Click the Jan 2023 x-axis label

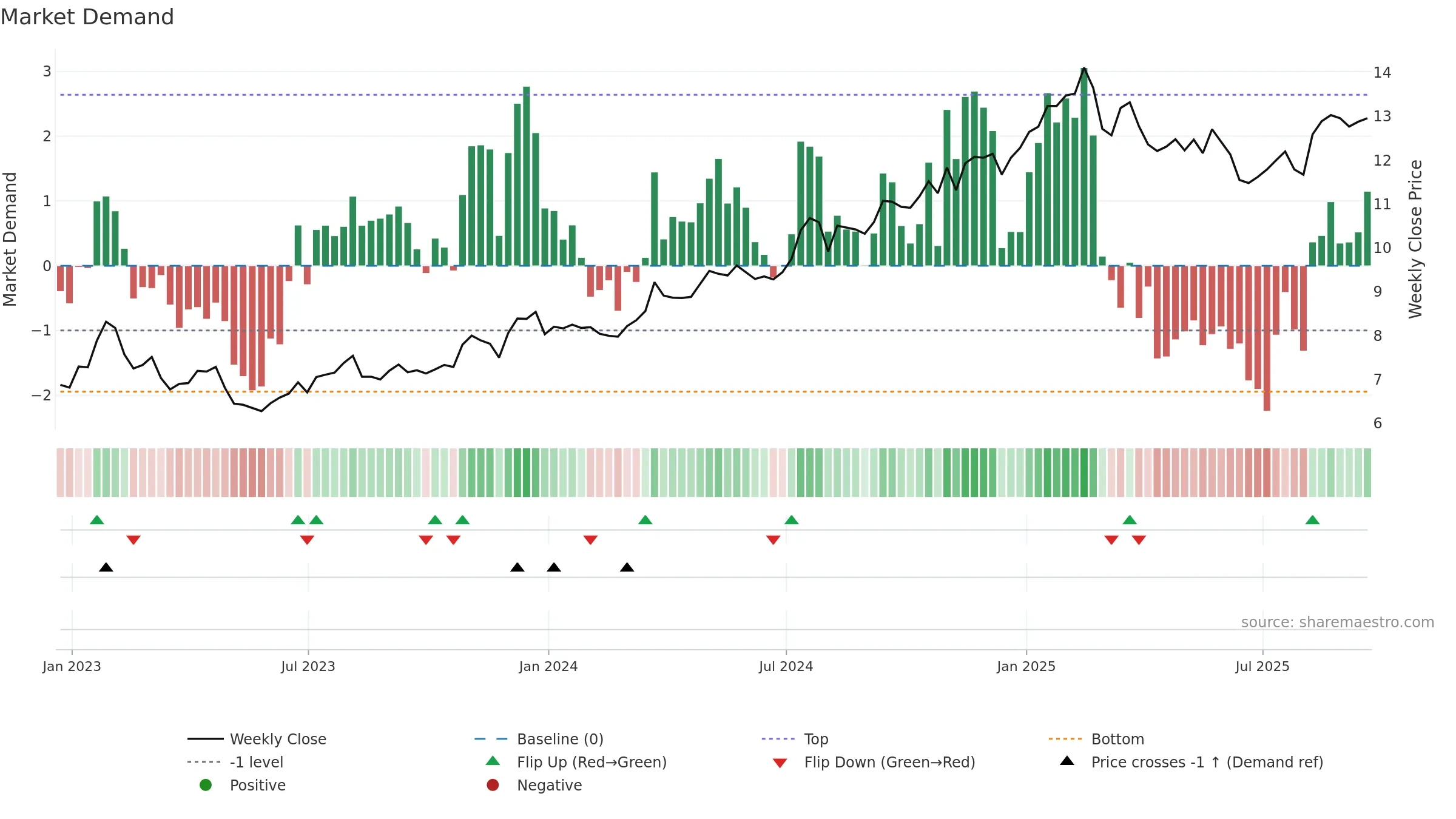click(72, 666)
